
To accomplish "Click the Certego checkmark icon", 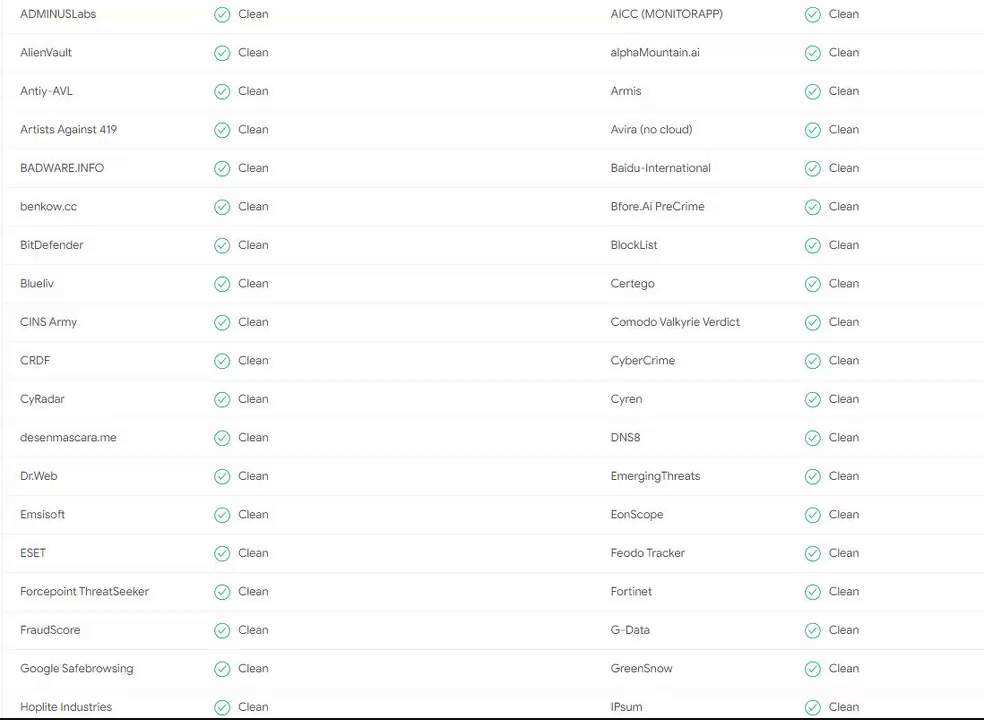I will 813,284.
